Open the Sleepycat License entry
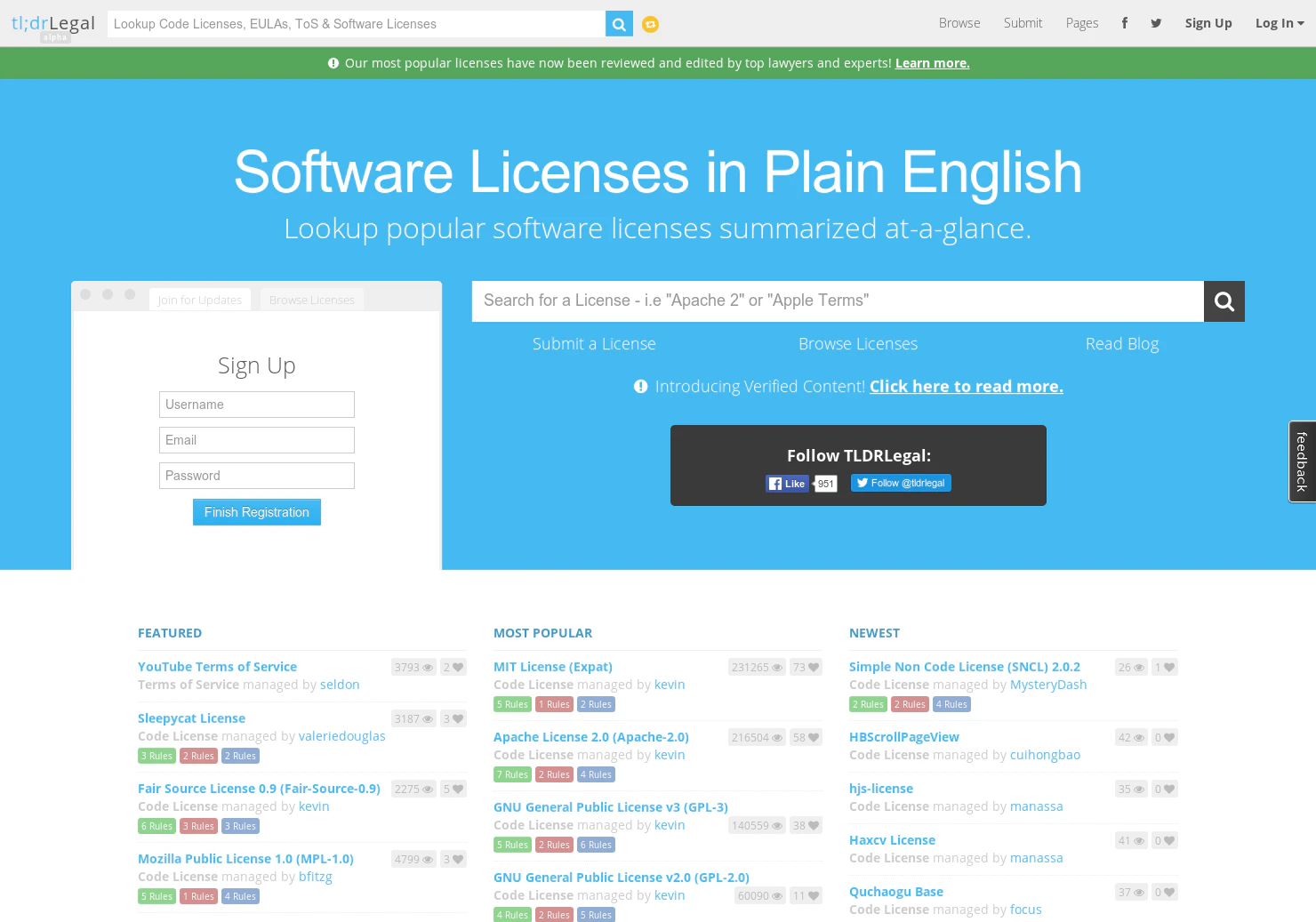Screen dimensions: 1316x922 (x=191, y=718)
